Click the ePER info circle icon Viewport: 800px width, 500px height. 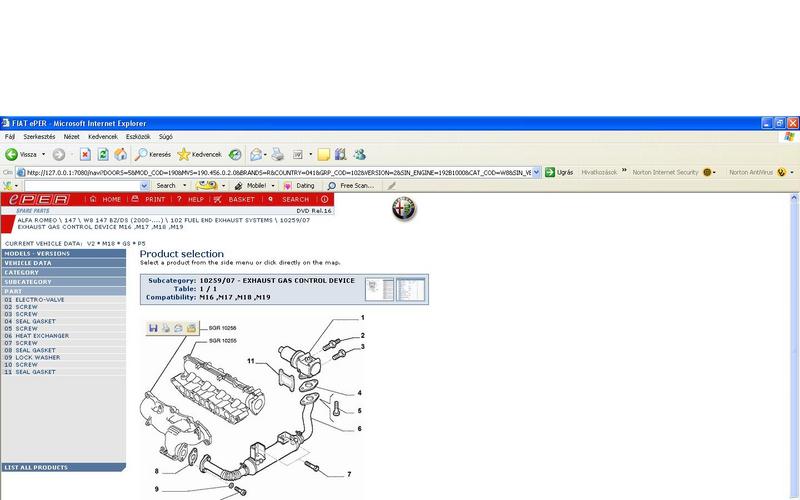pyautogui.click(x=324, y=199)
